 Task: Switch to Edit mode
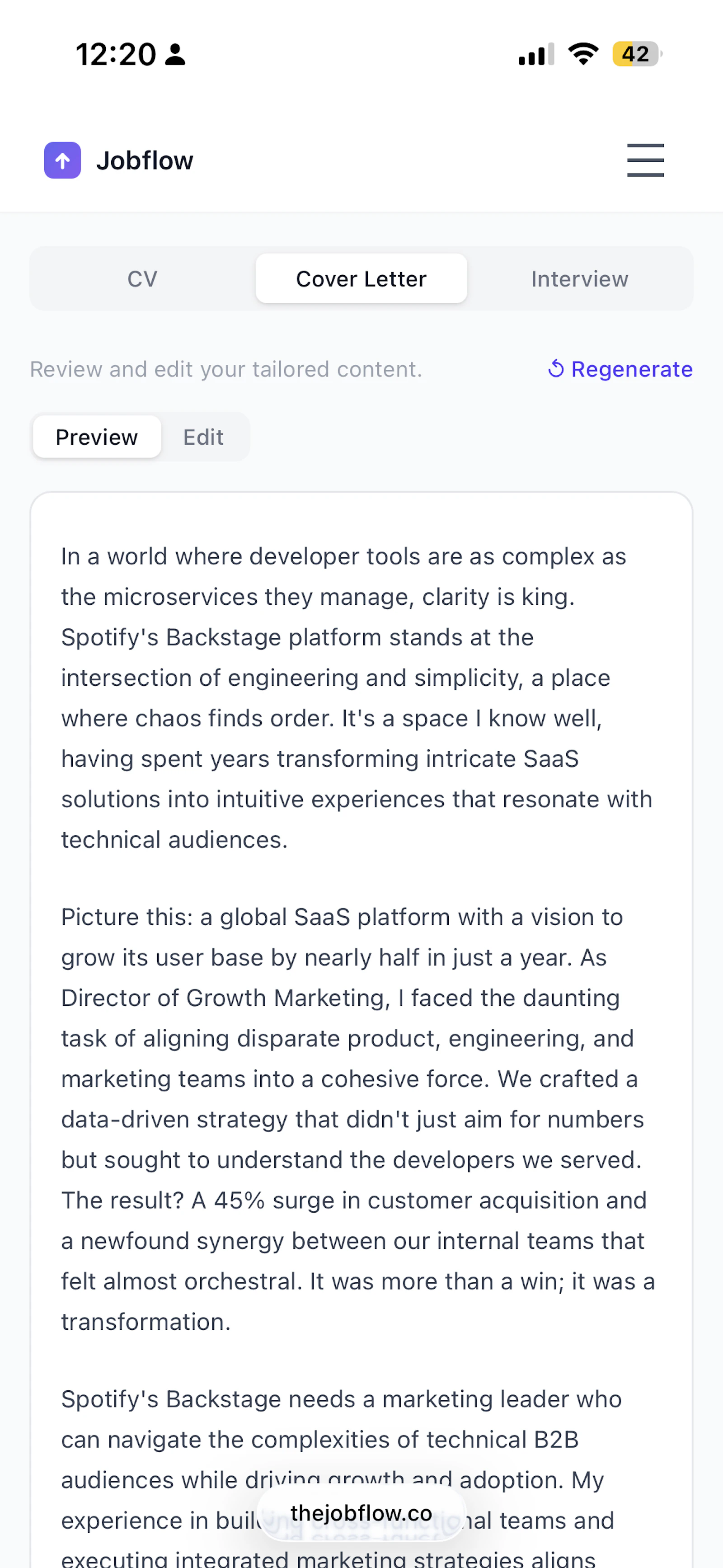tap(203, 437)
